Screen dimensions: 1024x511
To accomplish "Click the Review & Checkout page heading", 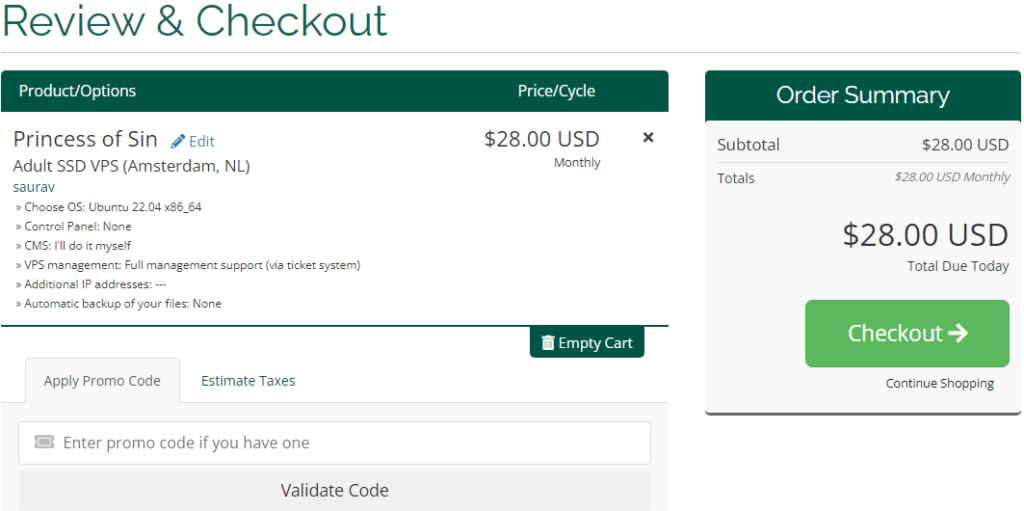I will coord(194,21).
